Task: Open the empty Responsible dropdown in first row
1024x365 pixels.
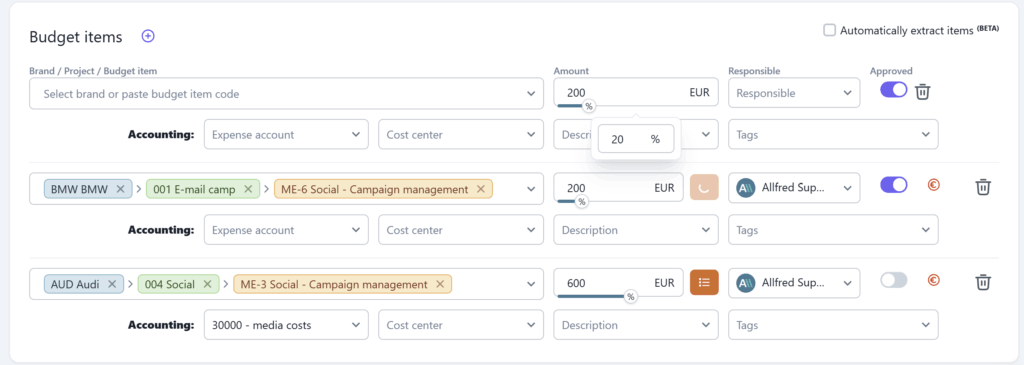Action: [x=794, y=93]
